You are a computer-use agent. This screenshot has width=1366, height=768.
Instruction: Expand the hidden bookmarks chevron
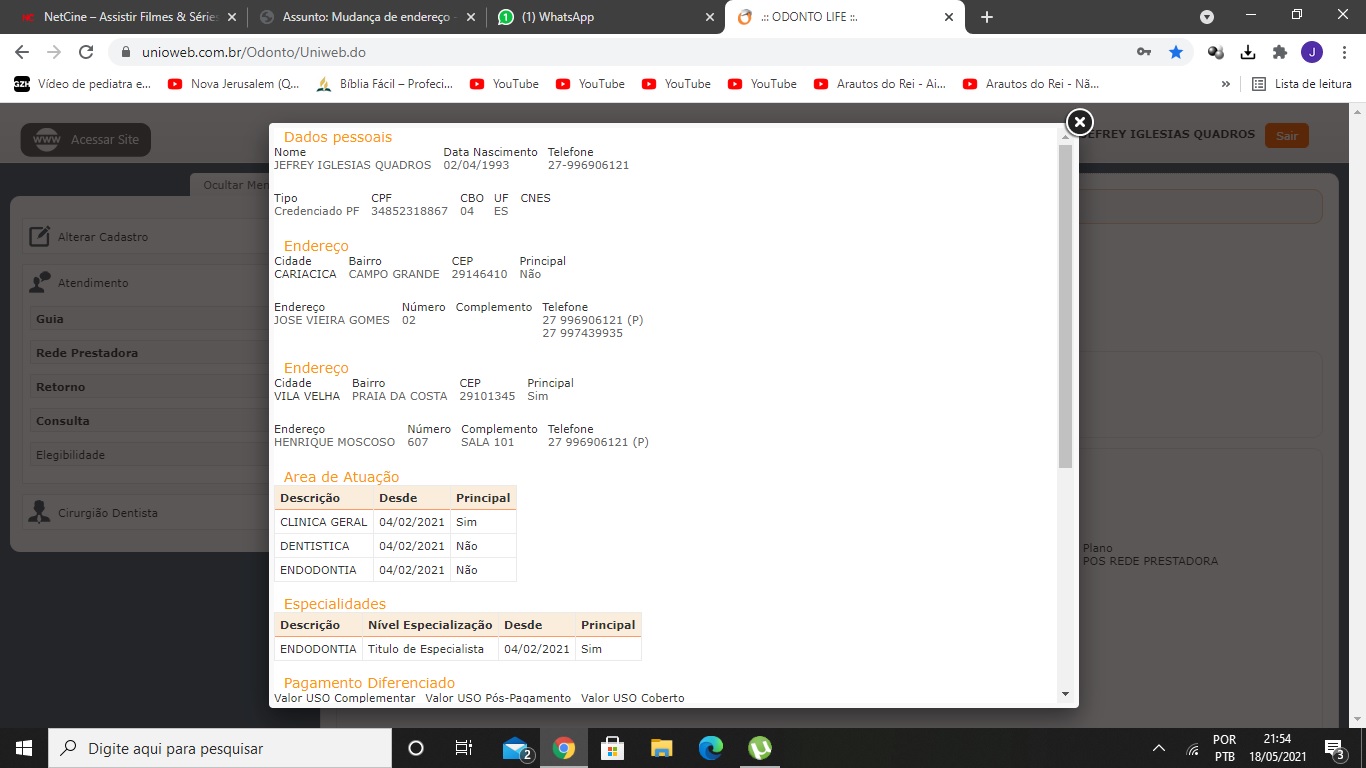(1226, 84)
